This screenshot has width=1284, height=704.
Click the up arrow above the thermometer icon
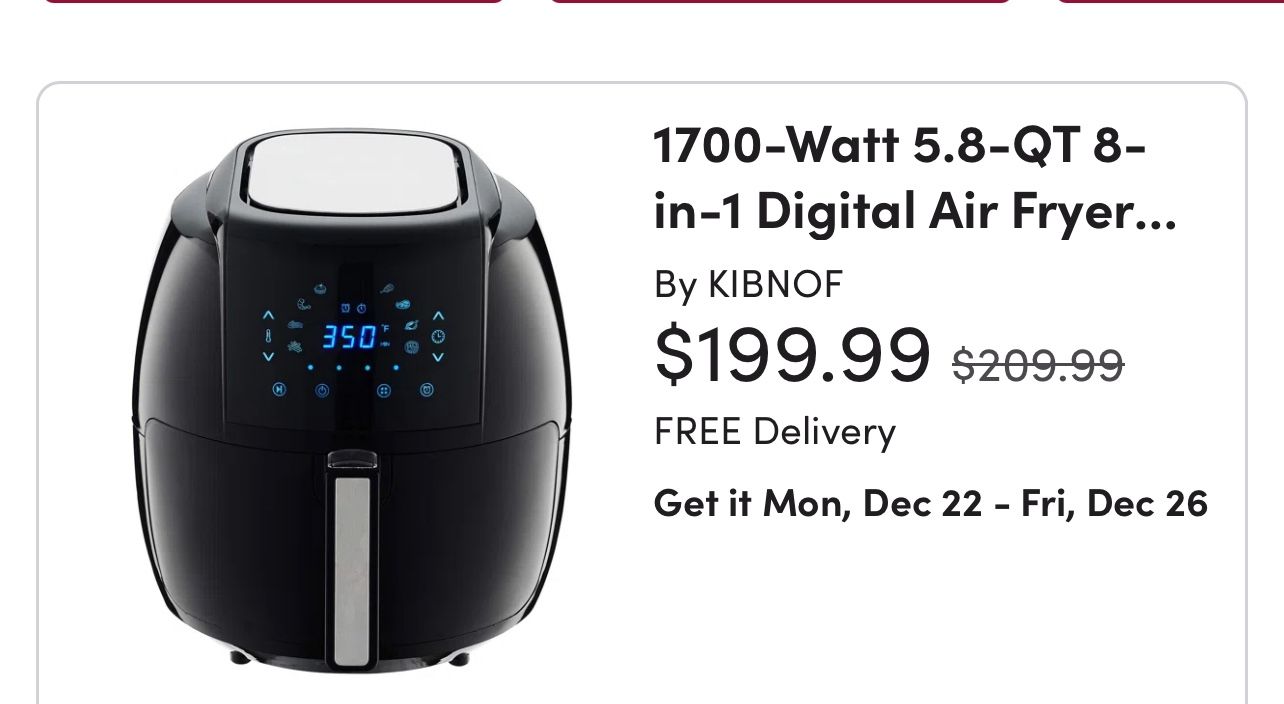[x=268, y=315]
